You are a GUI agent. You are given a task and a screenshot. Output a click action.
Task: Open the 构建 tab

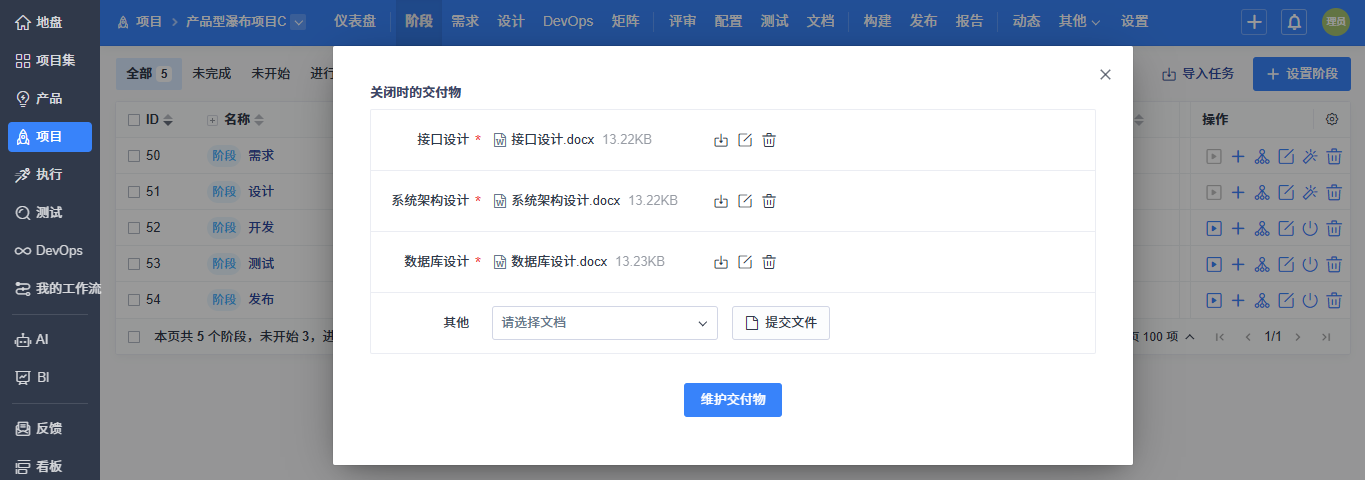(x=877, y=21)
